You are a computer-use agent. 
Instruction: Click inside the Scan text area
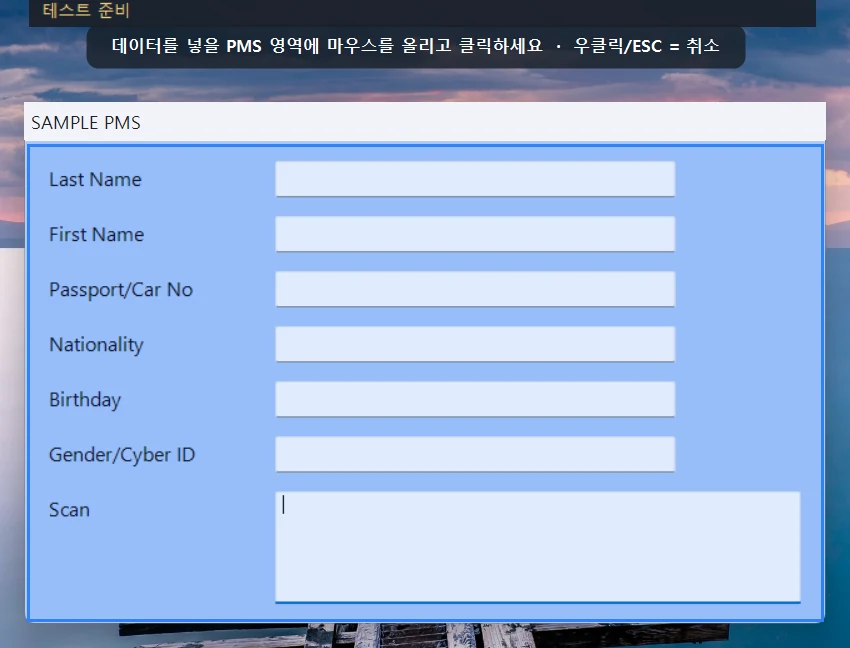[538, 547]
